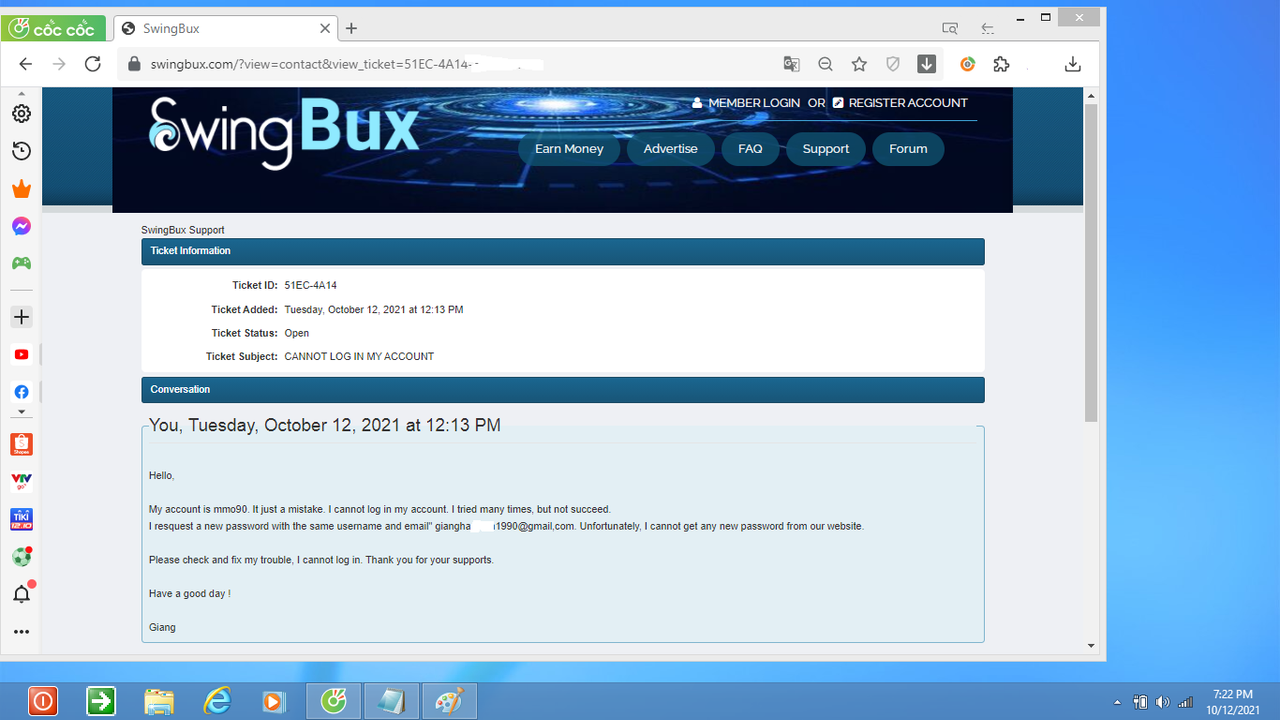1280x720 pixels.
Task: Open the extensions puzzle piece menu
Action: click(x=1001, y=64)
